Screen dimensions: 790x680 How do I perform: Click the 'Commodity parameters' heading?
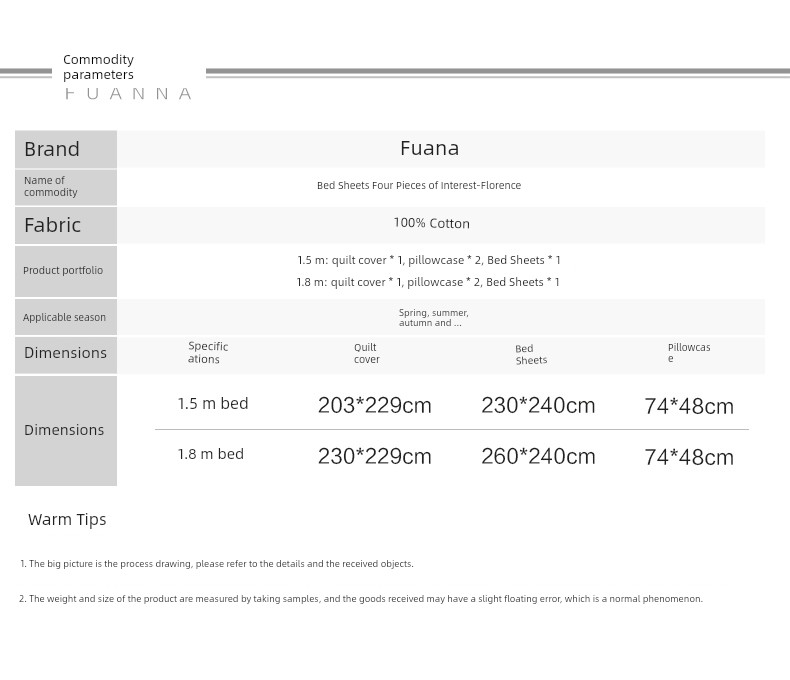[x=98, y=67]
